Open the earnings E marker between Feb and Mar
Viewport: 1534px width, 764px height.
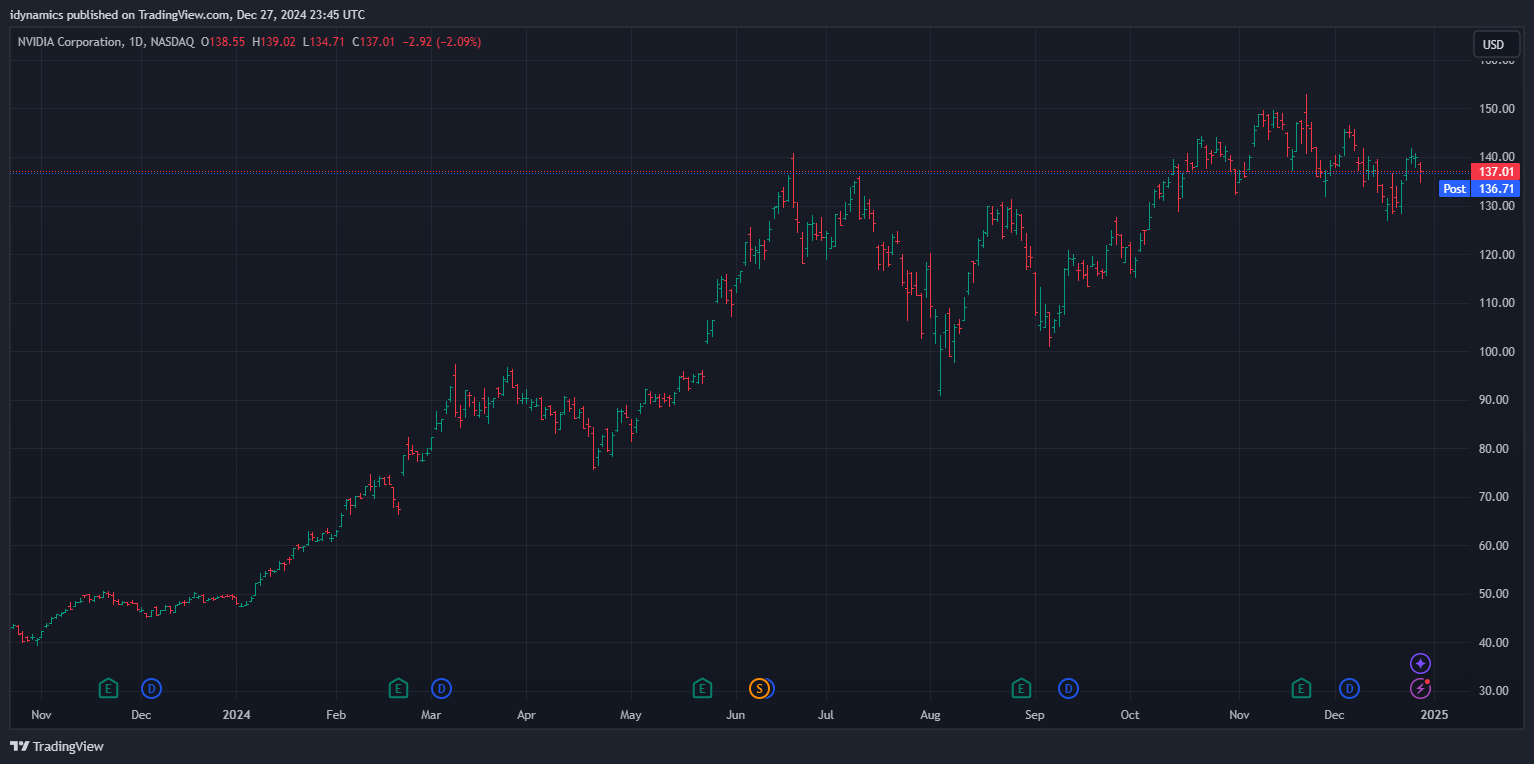point(398,688)
